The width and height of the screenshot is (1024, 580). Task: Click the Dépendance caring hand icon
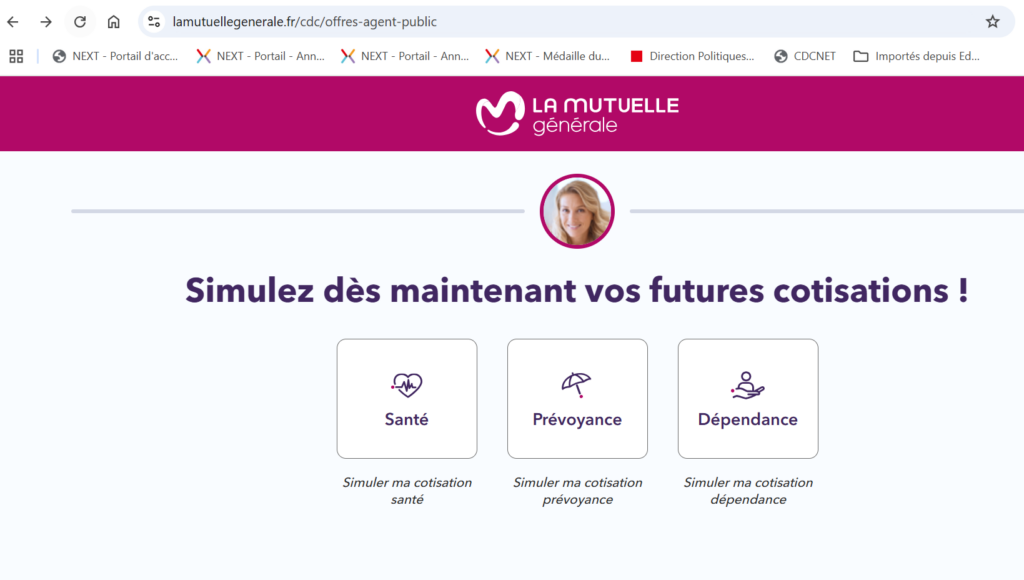point(748,385)
